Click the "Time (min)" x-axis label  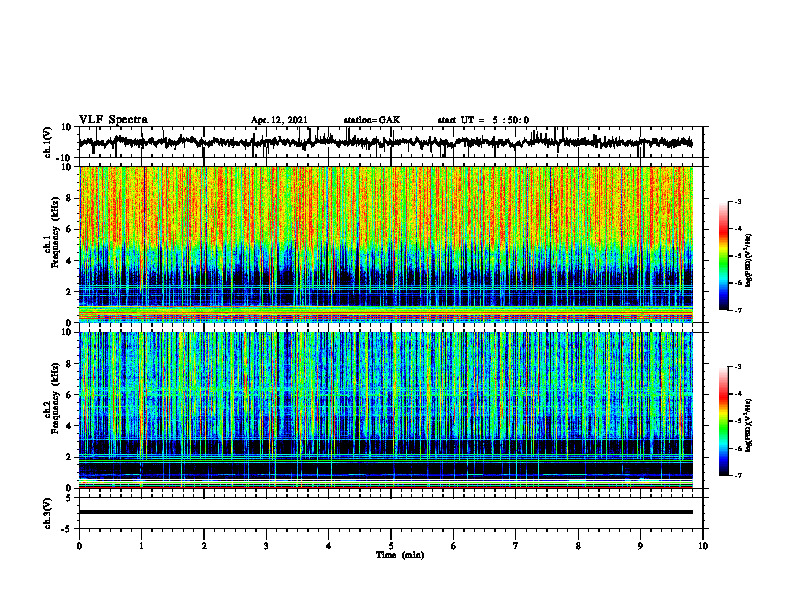click(x=400, y=555)
